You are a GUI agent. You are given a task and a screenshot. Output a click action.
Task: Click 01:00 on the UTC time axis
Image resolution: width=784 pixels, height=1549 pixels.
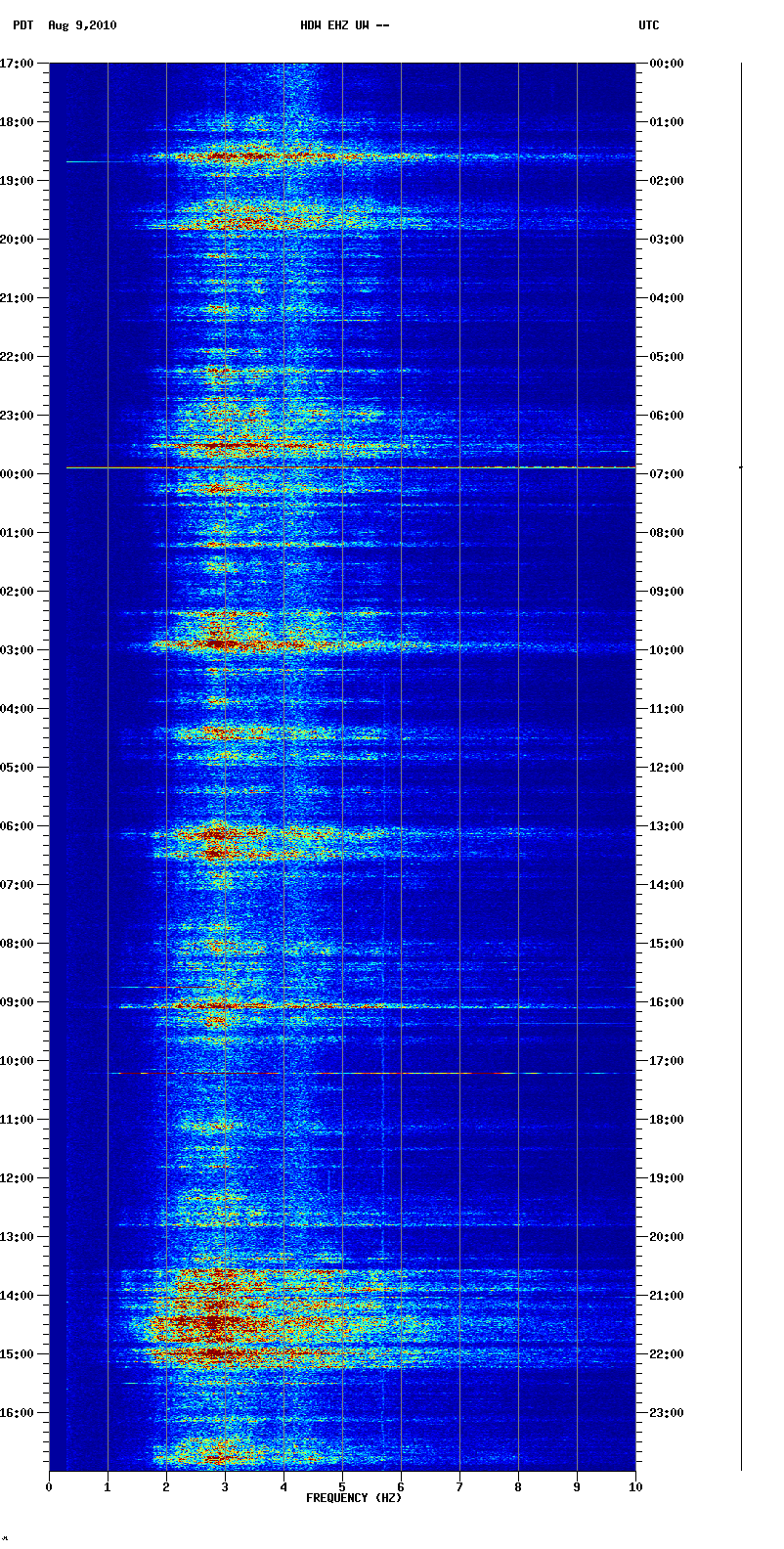coord(667,122)
